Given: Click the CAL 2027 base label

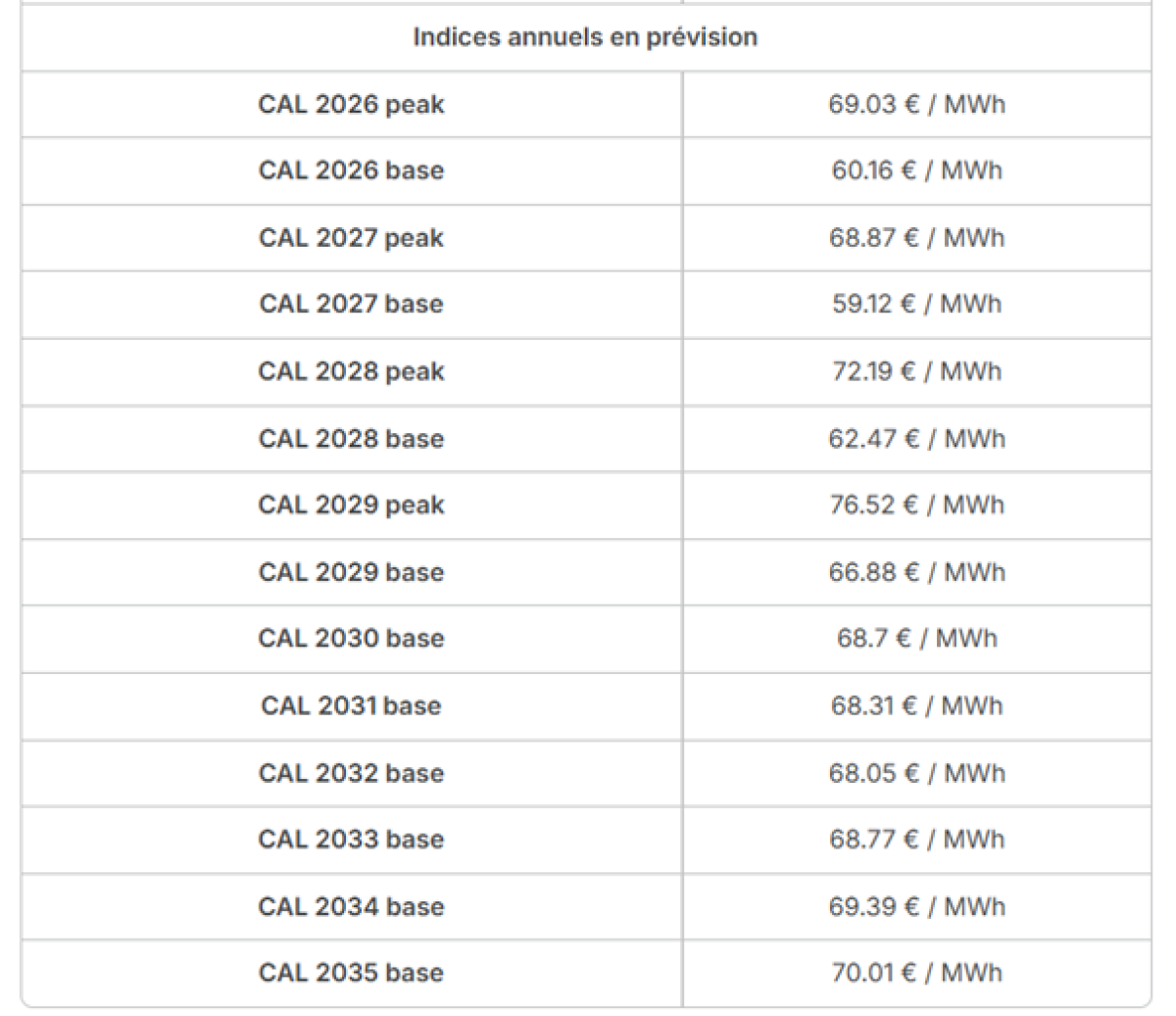Looking at the screenshot, I should (351, 304).
